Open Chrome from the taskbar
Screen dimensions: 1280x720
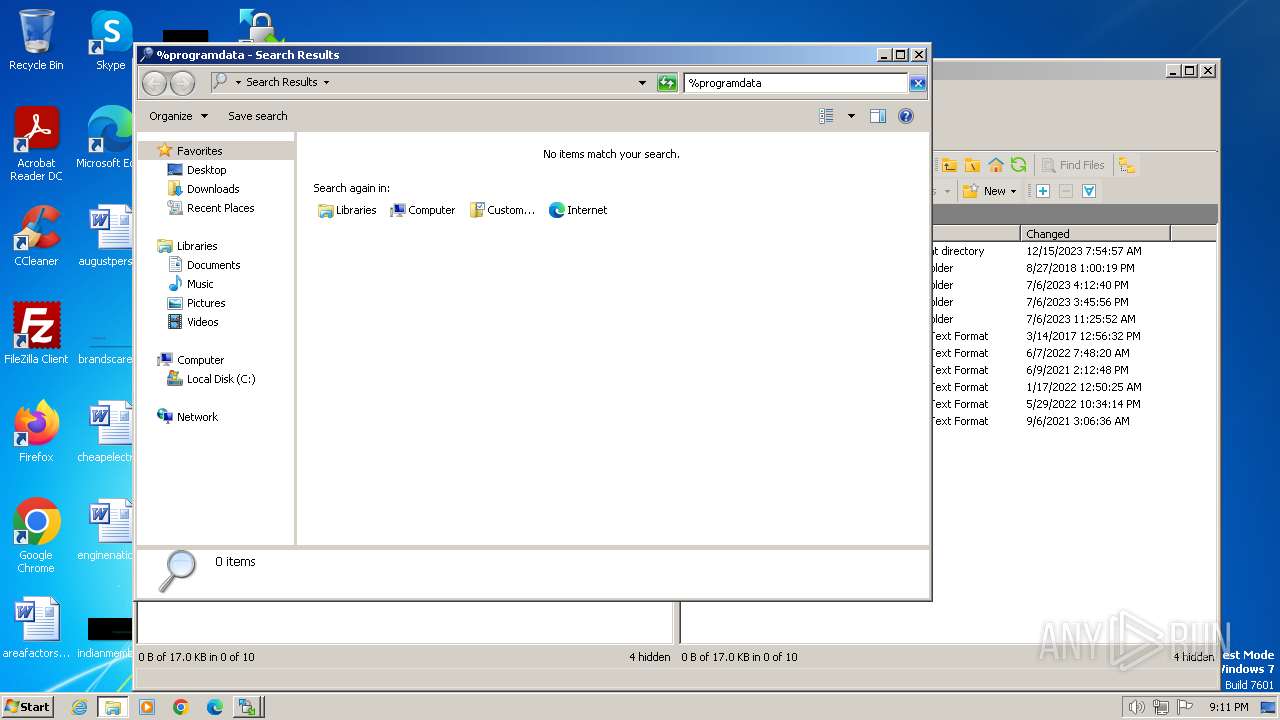pos(181,707)
